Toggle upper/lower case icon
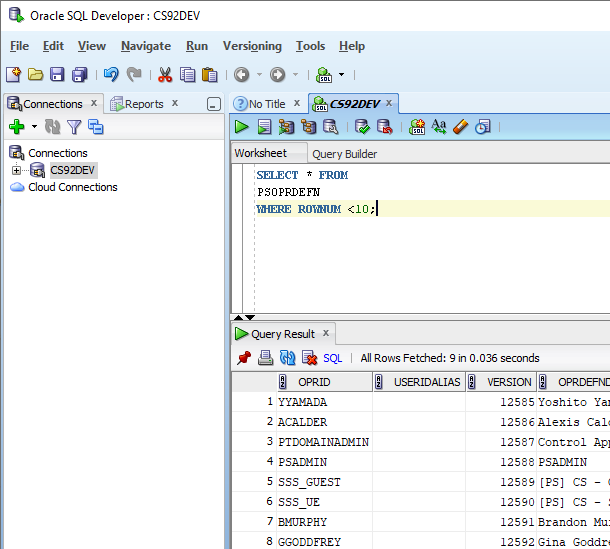 pos(439,127)
